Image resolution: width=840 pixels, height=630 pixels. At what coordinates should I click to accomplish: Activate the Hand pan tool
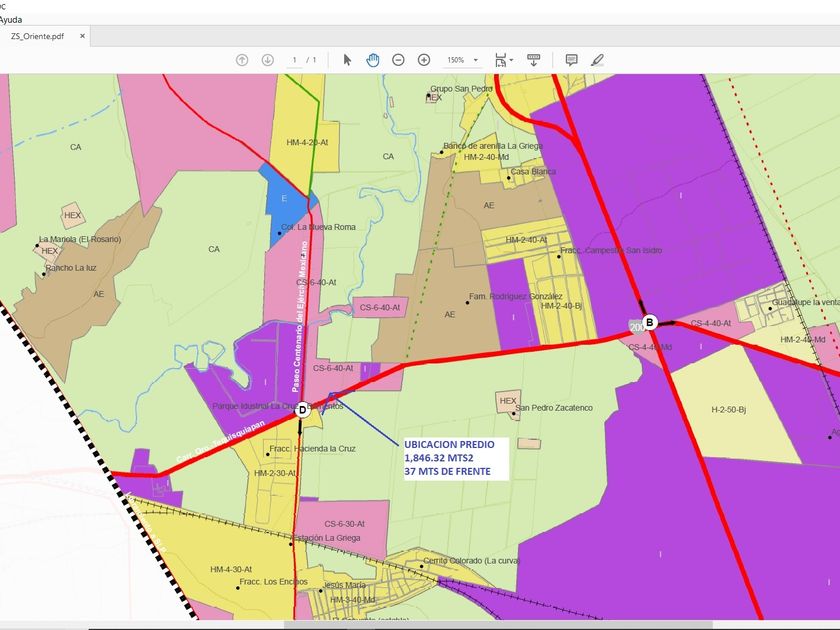[373, 60]
